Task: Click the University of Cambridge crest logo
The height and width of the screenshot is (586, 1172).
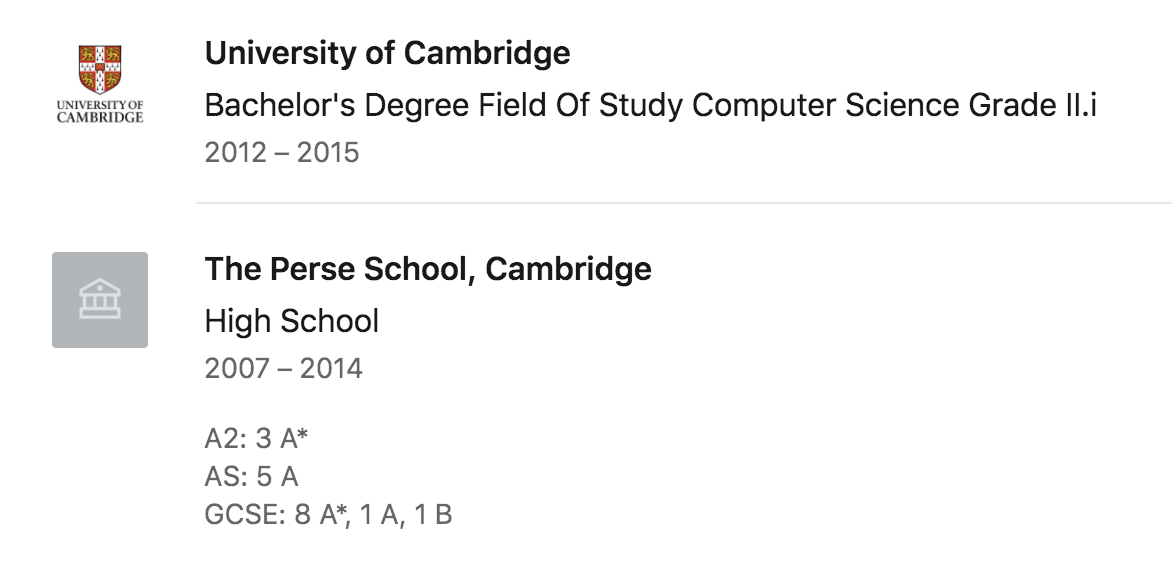Action: click(100, 68)
